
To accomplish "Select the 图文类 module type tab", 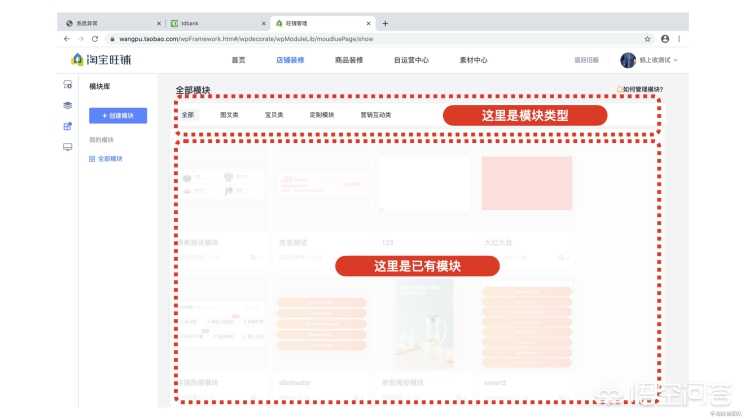I will [229, 115].
